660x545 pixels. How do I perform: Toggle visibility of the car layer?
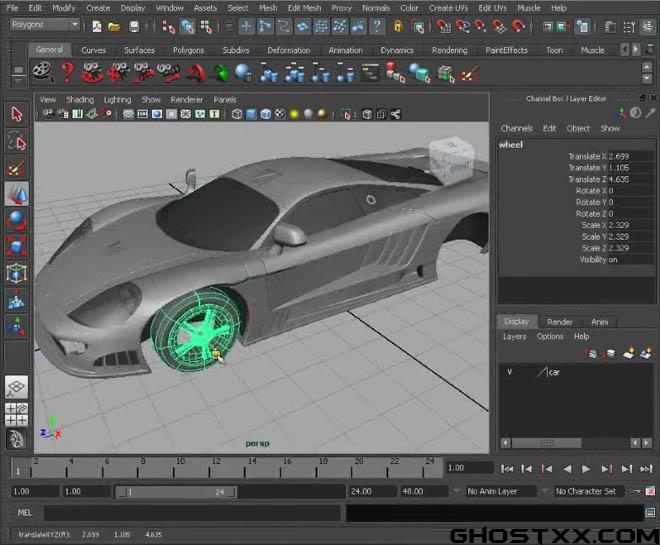point(509,372)
